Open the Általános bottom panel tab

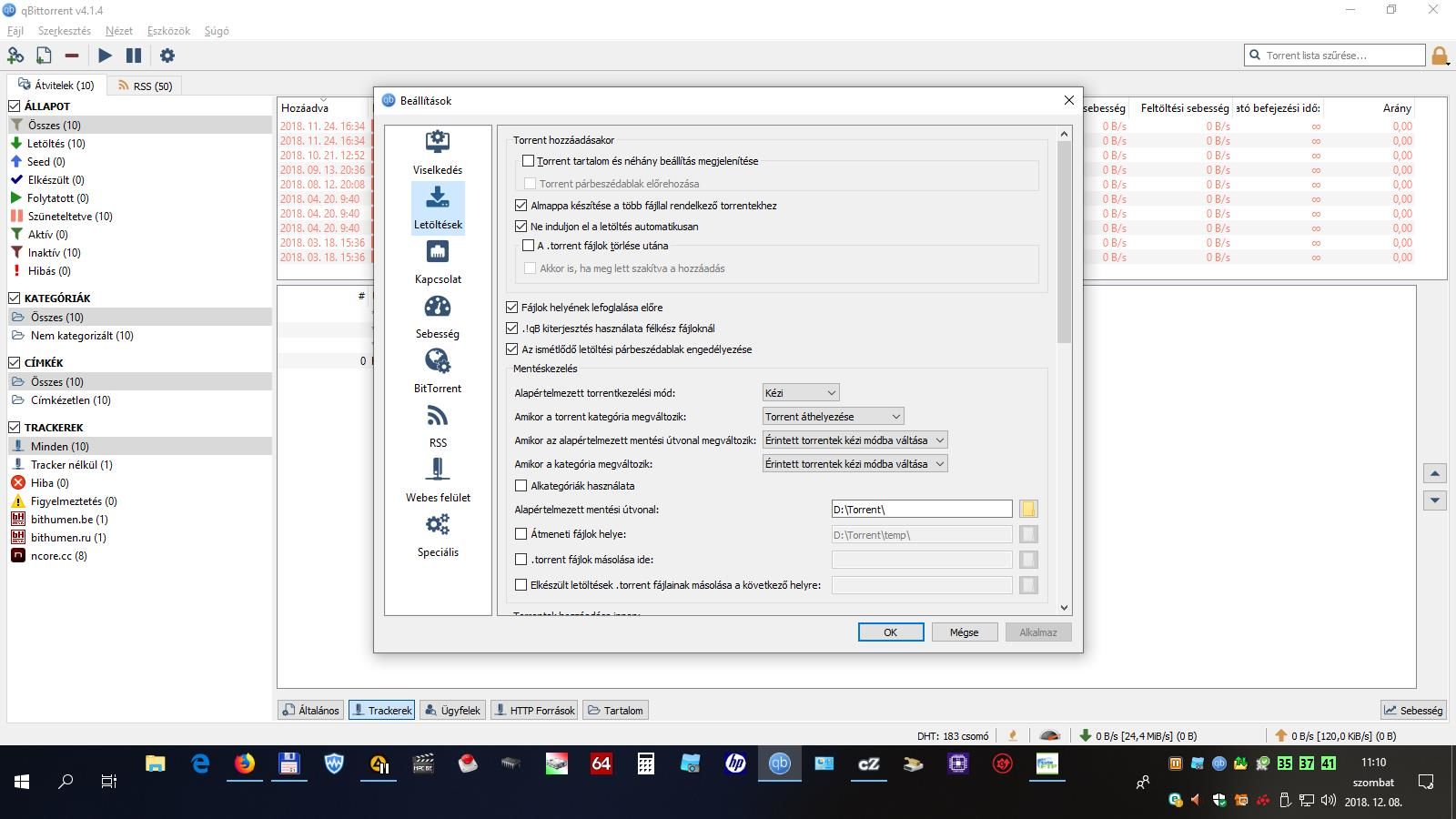(x=311, y=711)
